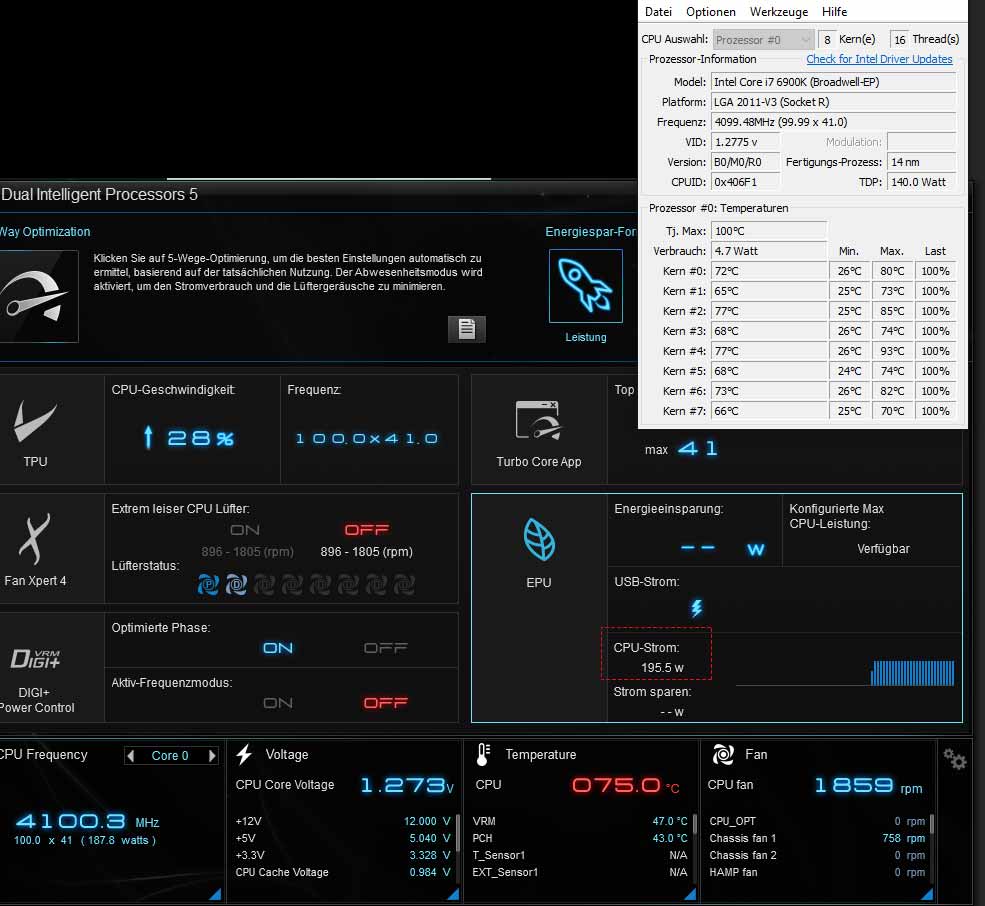The image size is (985, 906).
Task: Set Aktiv-Frequenzmodus to OFF
Action: point(386,702)
